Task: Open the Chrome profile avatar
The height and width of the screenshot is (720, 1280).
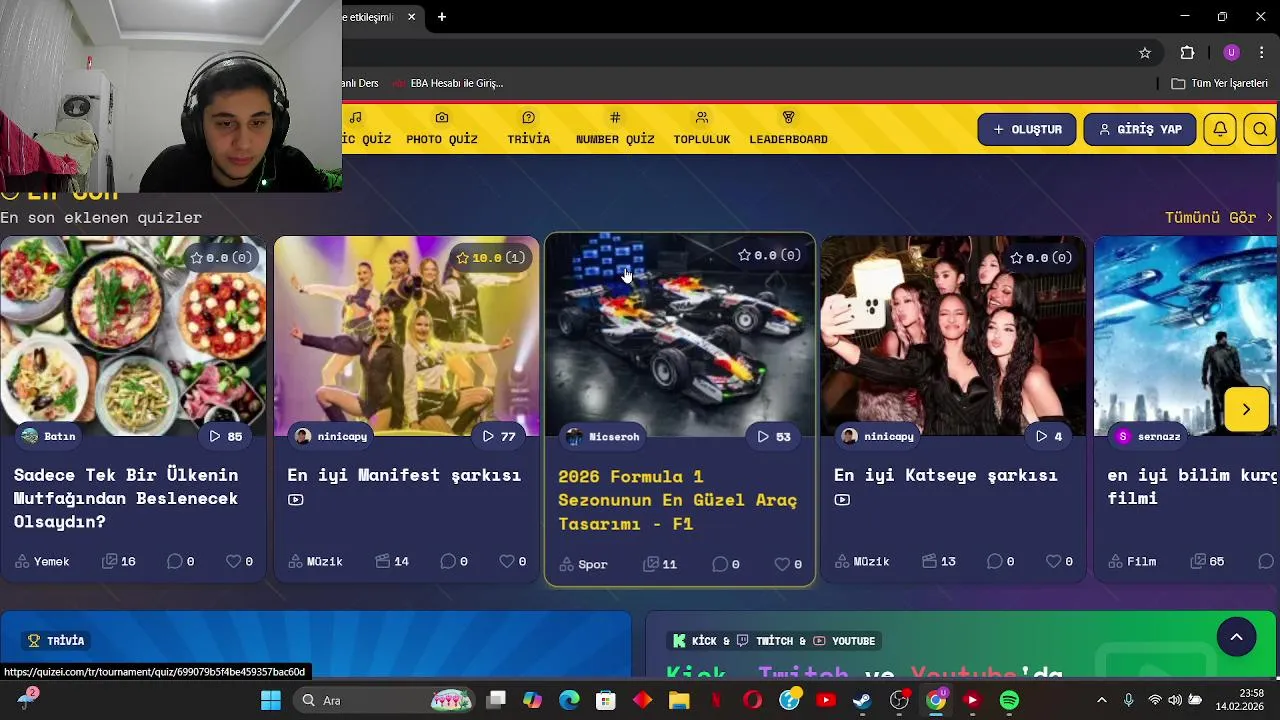Action: [1231, 53]
